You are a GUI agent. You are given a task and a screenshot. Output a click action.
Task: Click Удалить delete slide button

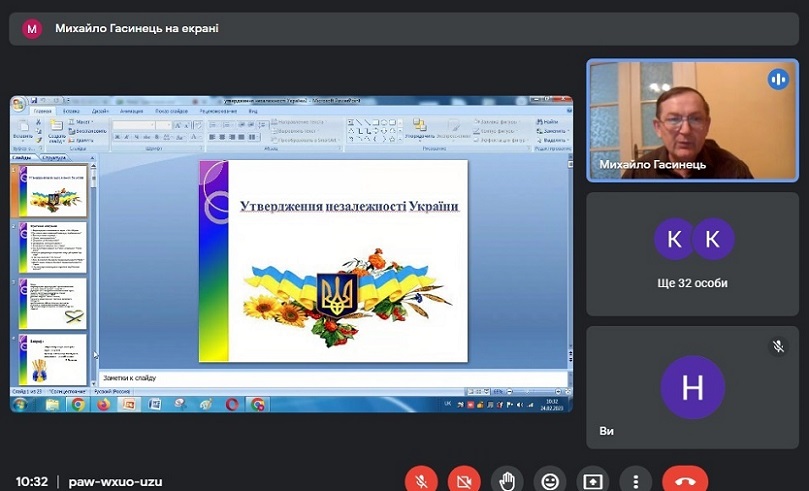tap(82, 140)
